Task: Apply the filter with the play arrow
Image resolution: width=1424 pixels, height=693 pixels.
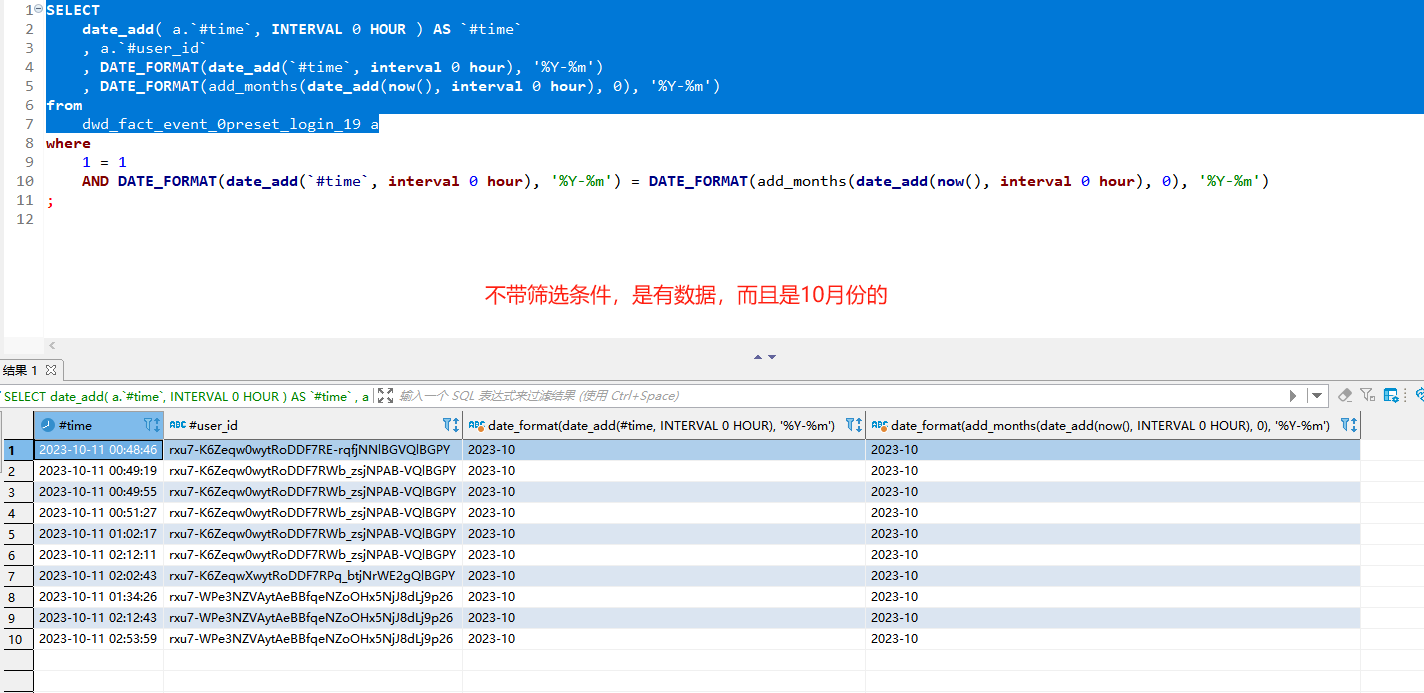Action: pyautogui.click(x=1293, y=396)
